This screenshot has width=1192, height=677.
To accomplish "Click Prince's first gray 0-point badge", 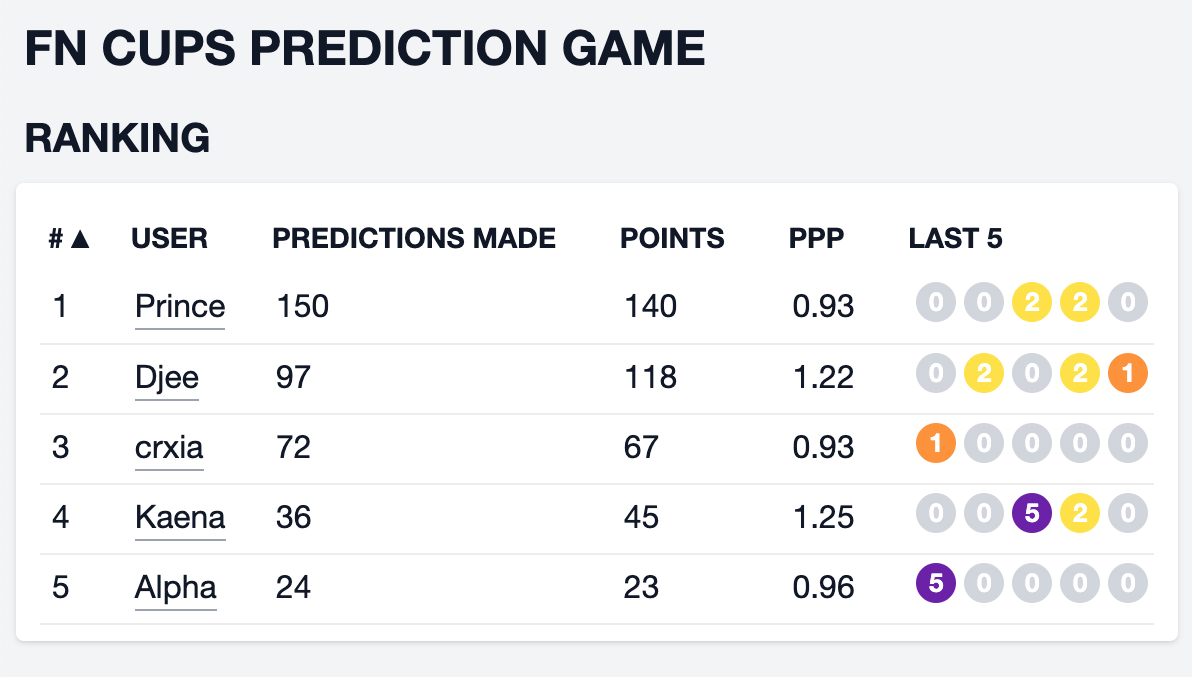I will pos(936,304).
